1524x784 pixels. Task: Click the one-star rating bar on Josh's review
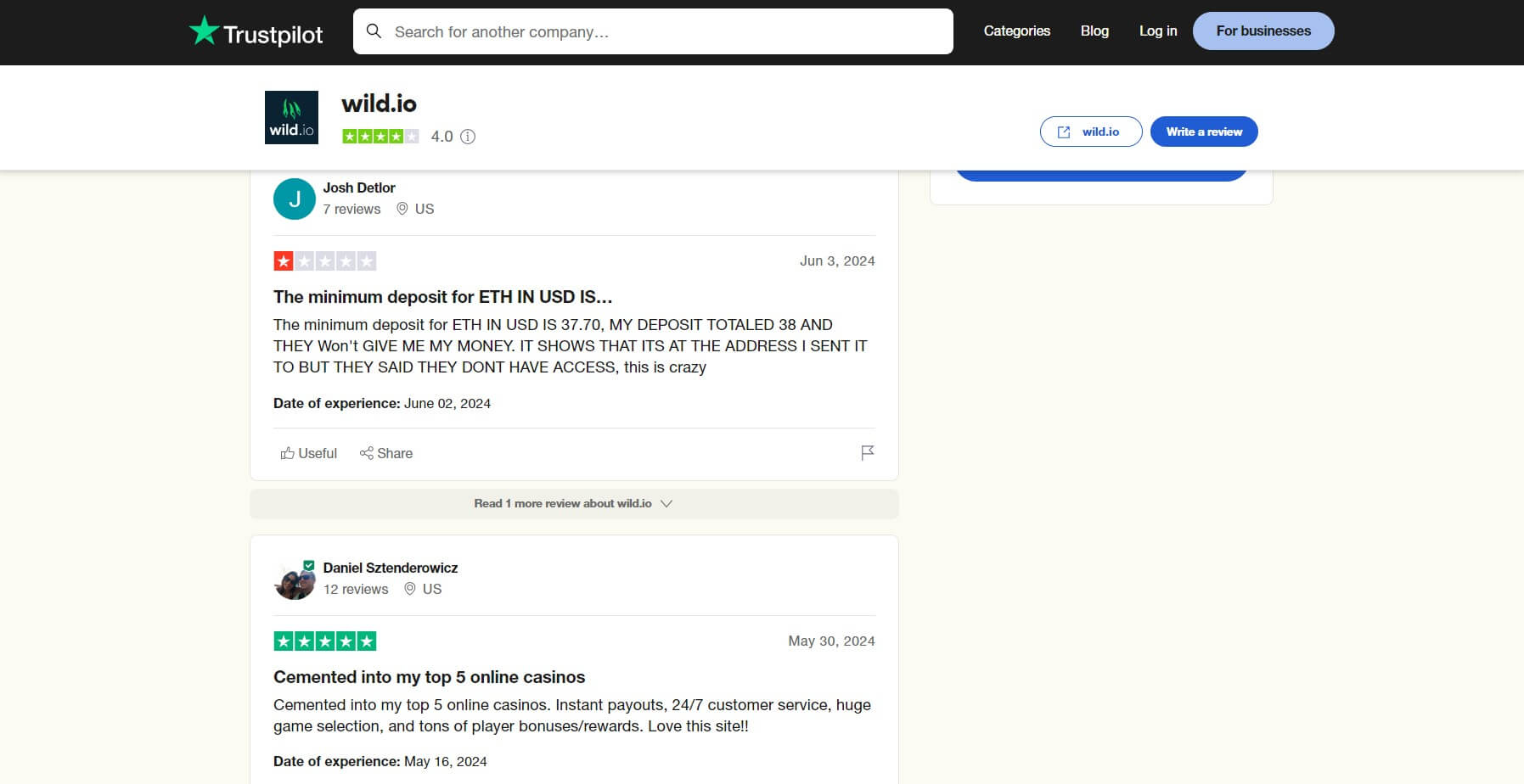pos(325,260)
